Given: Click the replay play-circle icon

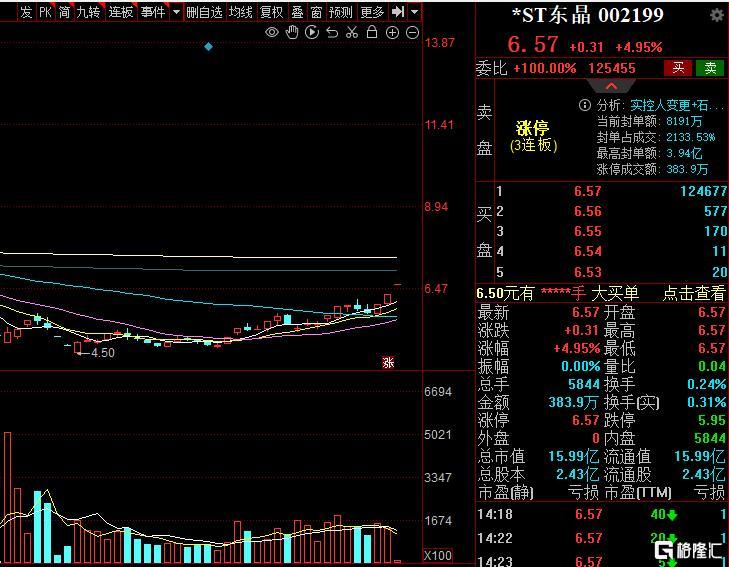Looking at the screenshot, I should click(312, 32).
